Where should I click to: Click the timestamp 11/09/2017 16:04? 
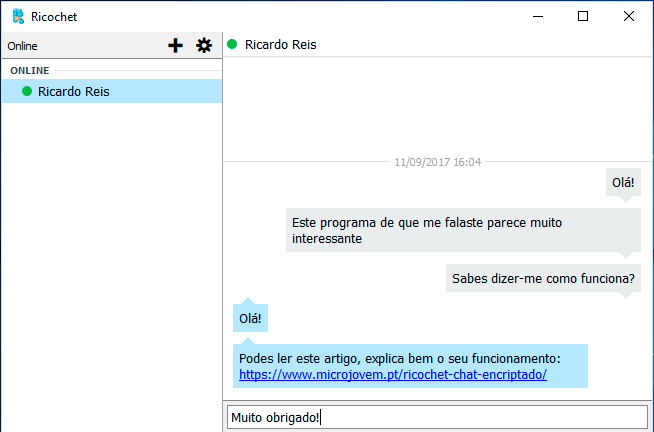coord(438,162)
